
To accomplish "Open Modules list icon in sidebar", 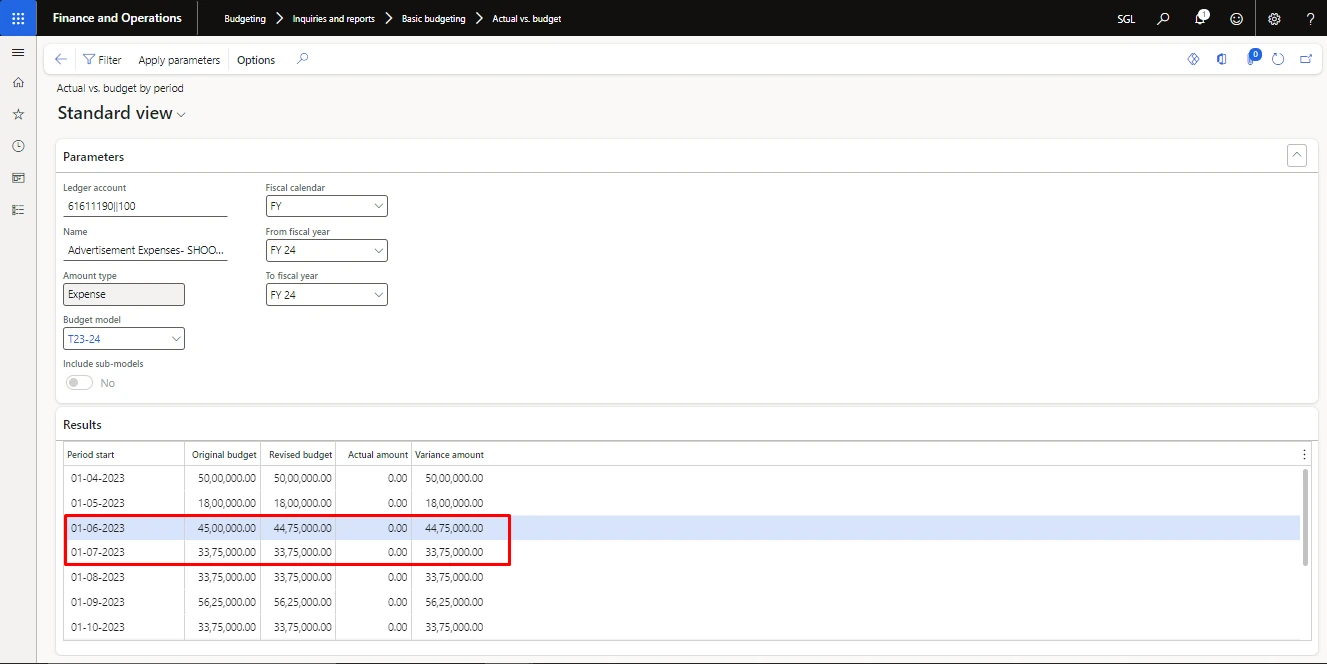I will click(18, 210).
